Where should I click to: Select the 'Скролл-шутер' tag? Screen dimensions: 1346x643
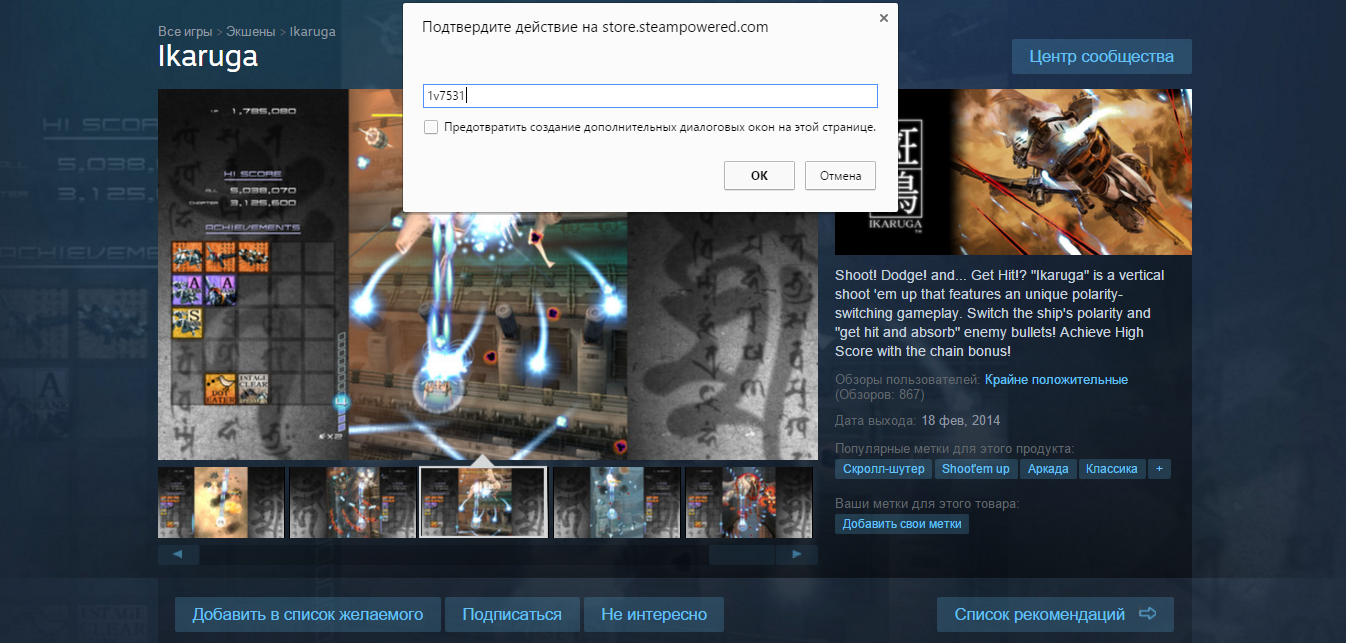[x=884, y=469]
